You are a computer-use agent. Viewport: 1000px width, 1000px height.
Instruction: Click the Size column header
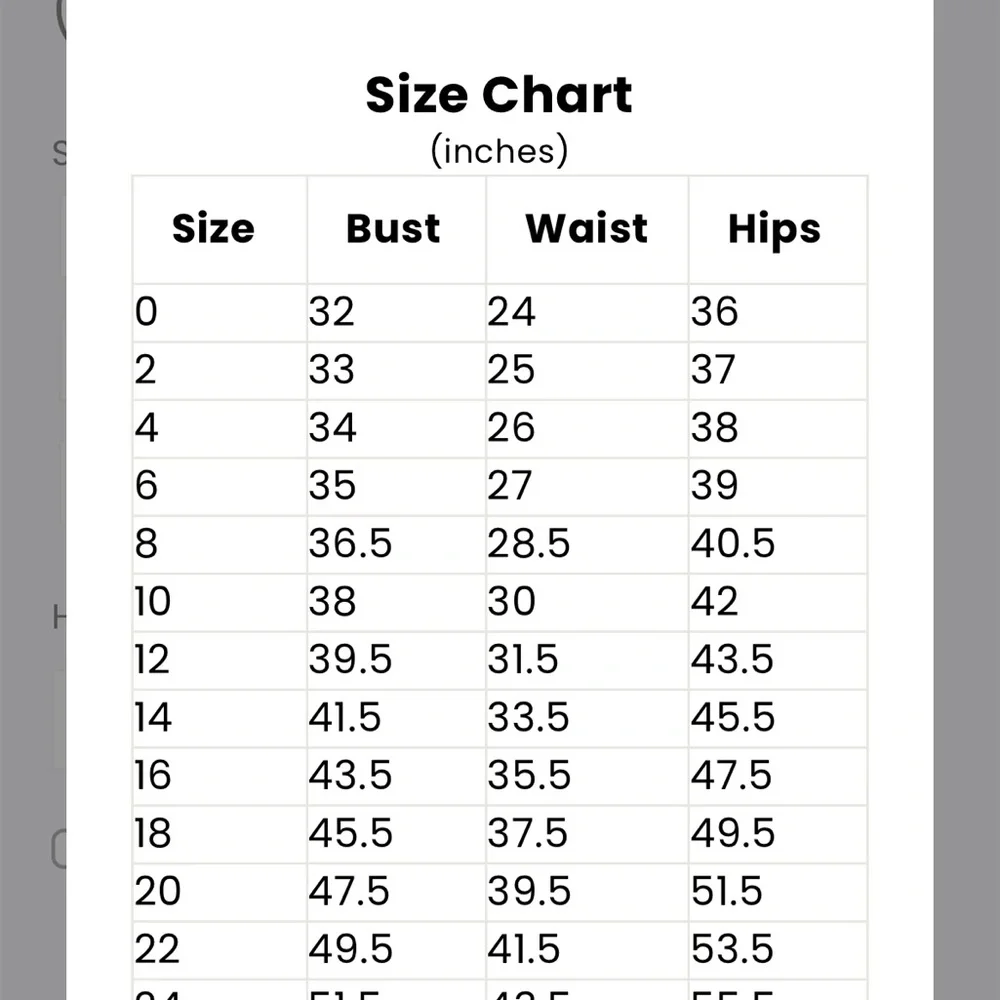[x=213, y=228]
